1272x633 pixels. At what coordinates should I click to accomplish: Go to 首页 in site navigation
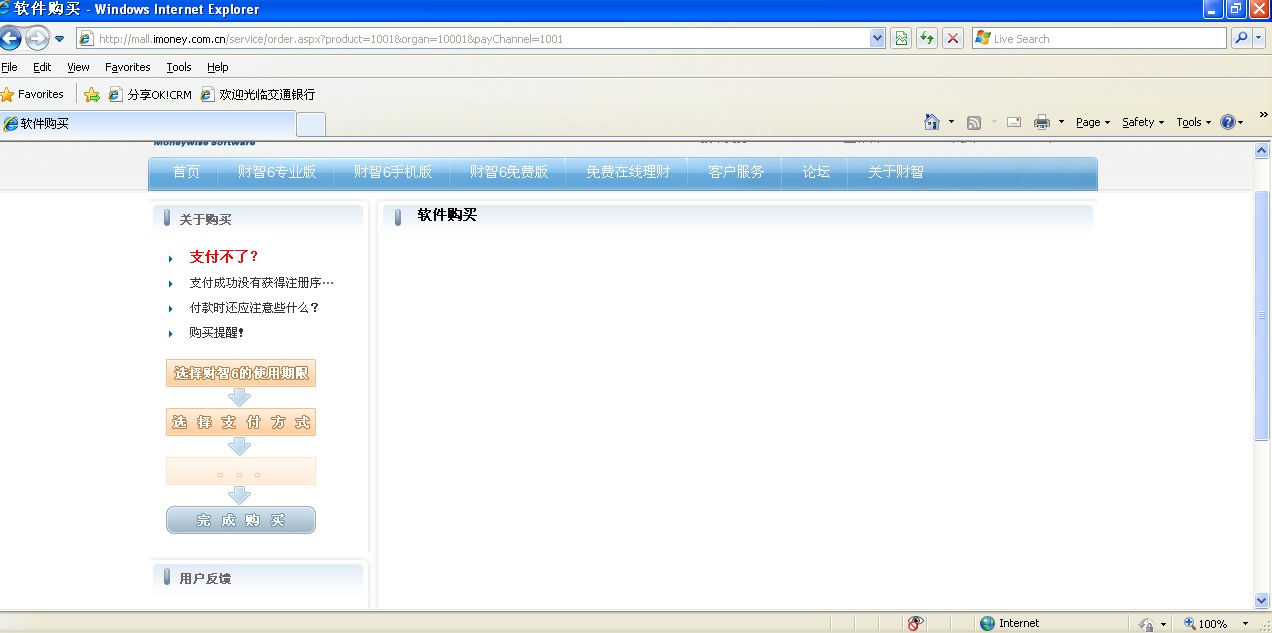186,172
